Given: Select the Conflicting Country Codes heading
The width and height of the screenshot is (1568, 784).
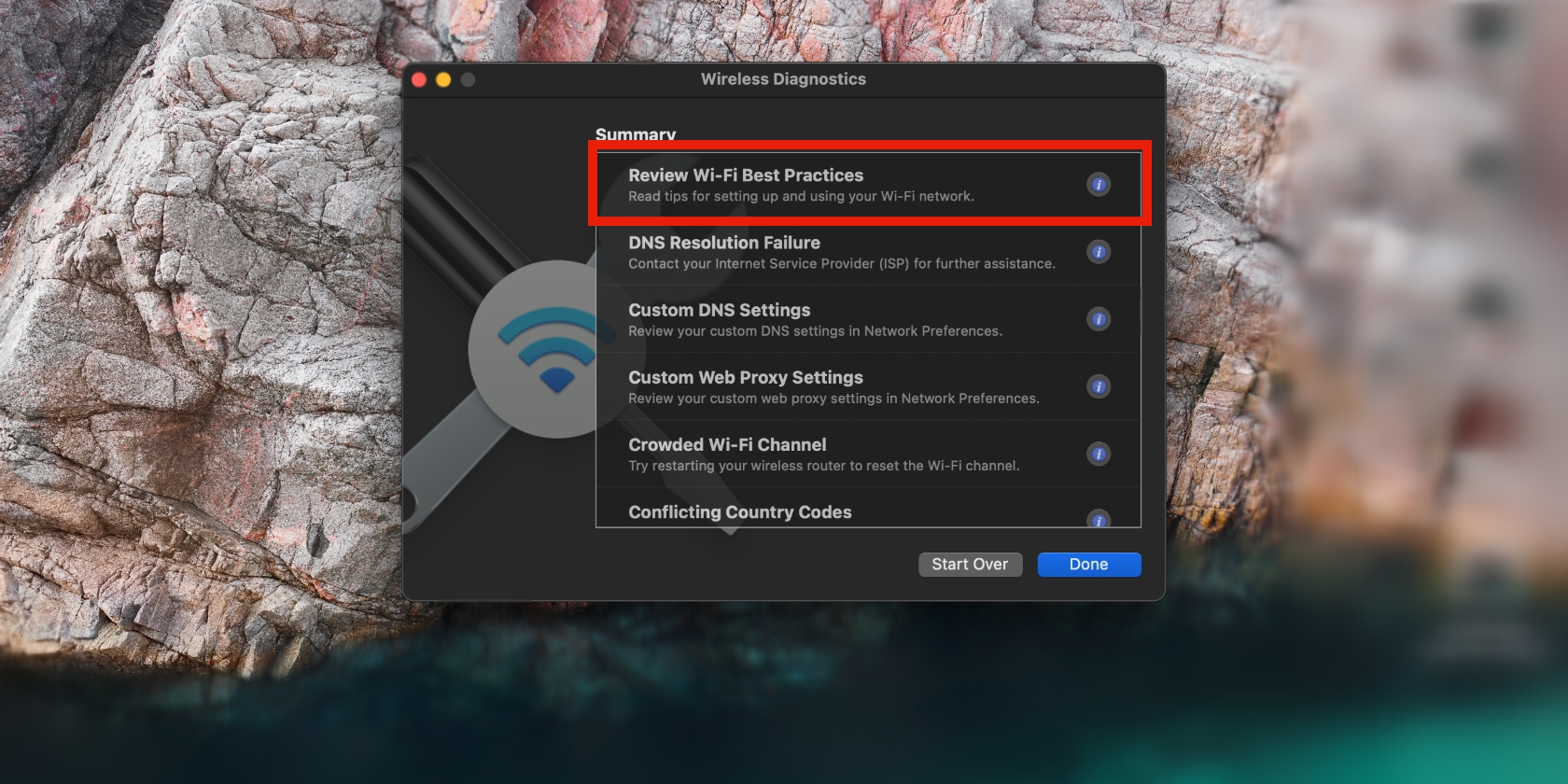Looking at the screenshot, I should pos(740,511).
